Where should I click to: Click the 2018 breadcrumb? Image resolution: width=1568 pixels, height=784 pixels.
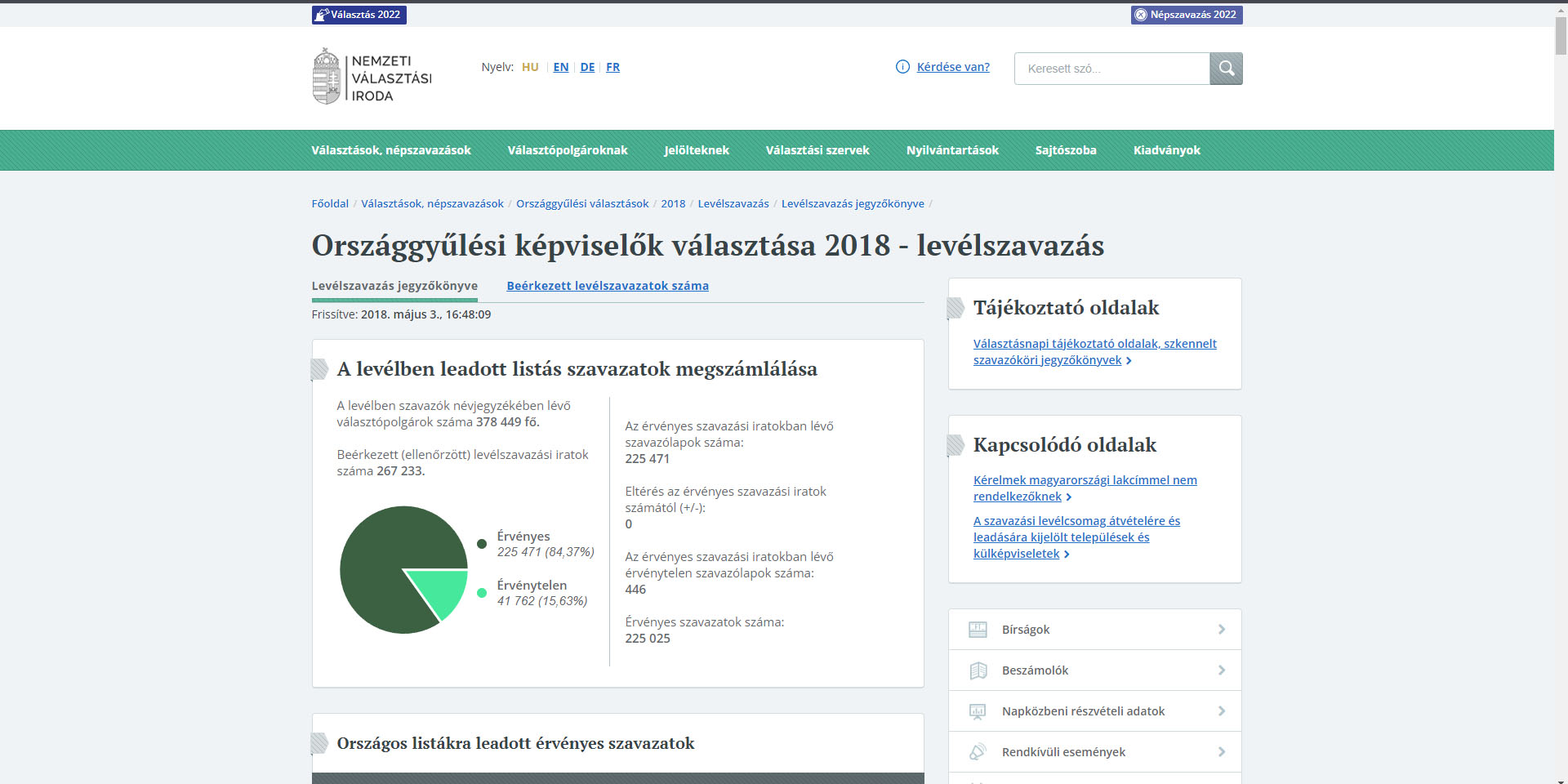click(673, 203)
